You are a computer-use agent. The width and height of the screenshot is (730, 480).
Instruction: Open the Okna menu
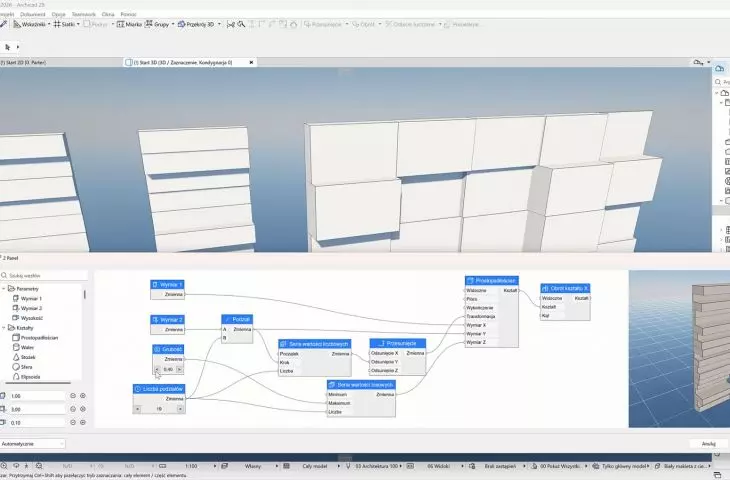point(108,14)
